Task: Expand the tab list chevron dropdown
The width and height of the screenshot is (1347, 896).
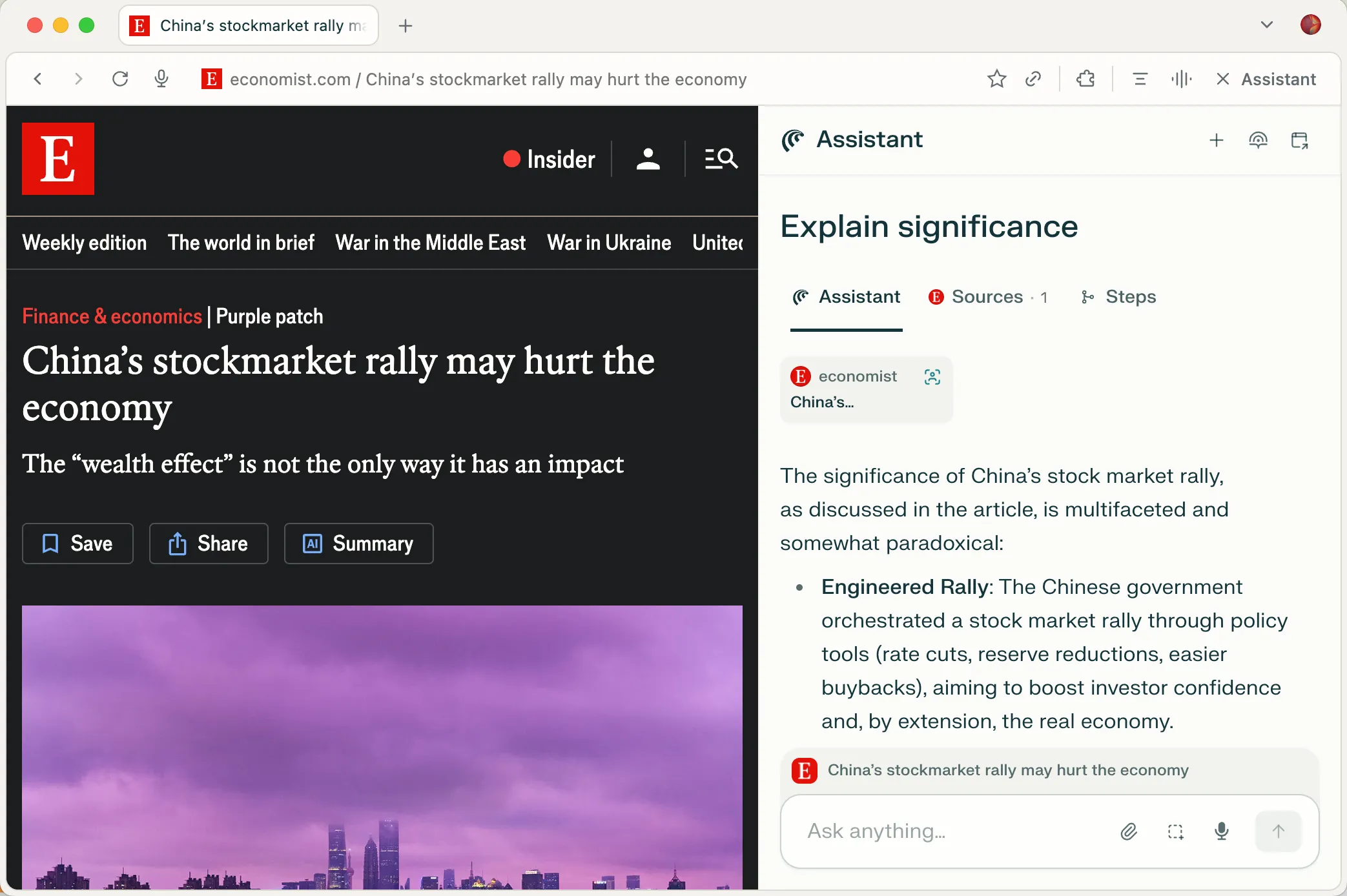Action: click(x=1266, y=25)
